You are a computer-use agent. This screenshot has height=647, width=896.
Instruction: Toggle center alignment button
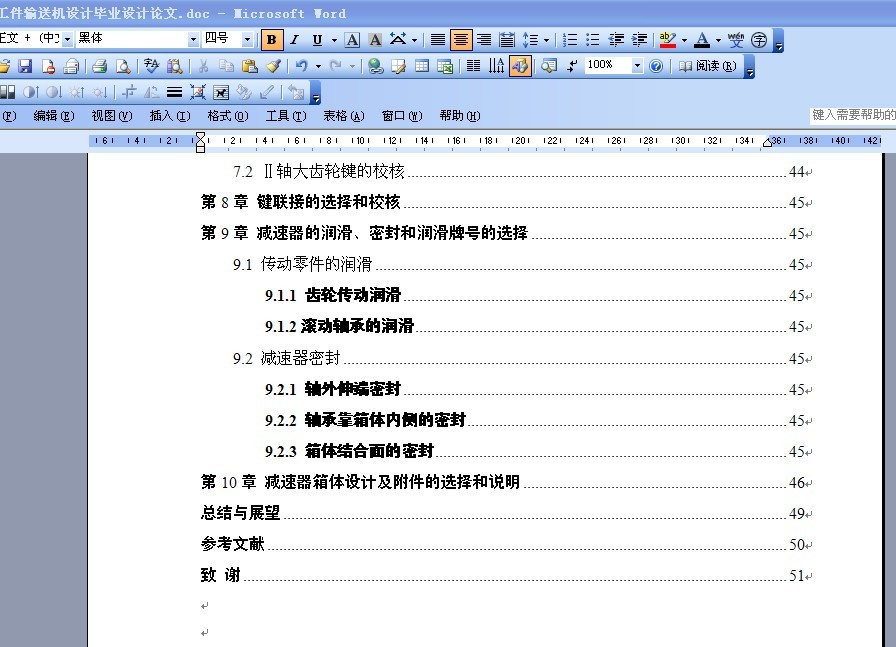coord(461,39)
